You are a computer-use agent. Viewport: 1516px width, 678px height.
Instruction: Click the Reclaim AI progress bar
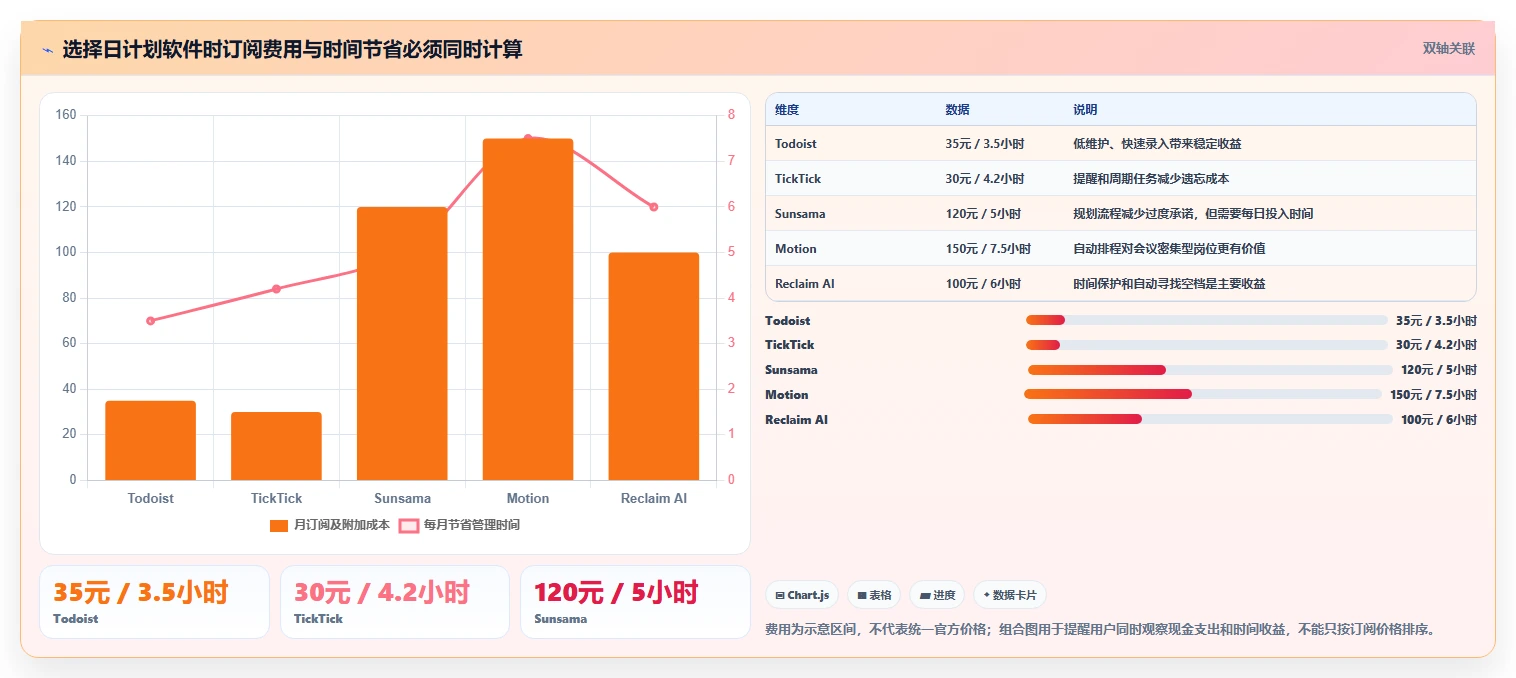1210,419
